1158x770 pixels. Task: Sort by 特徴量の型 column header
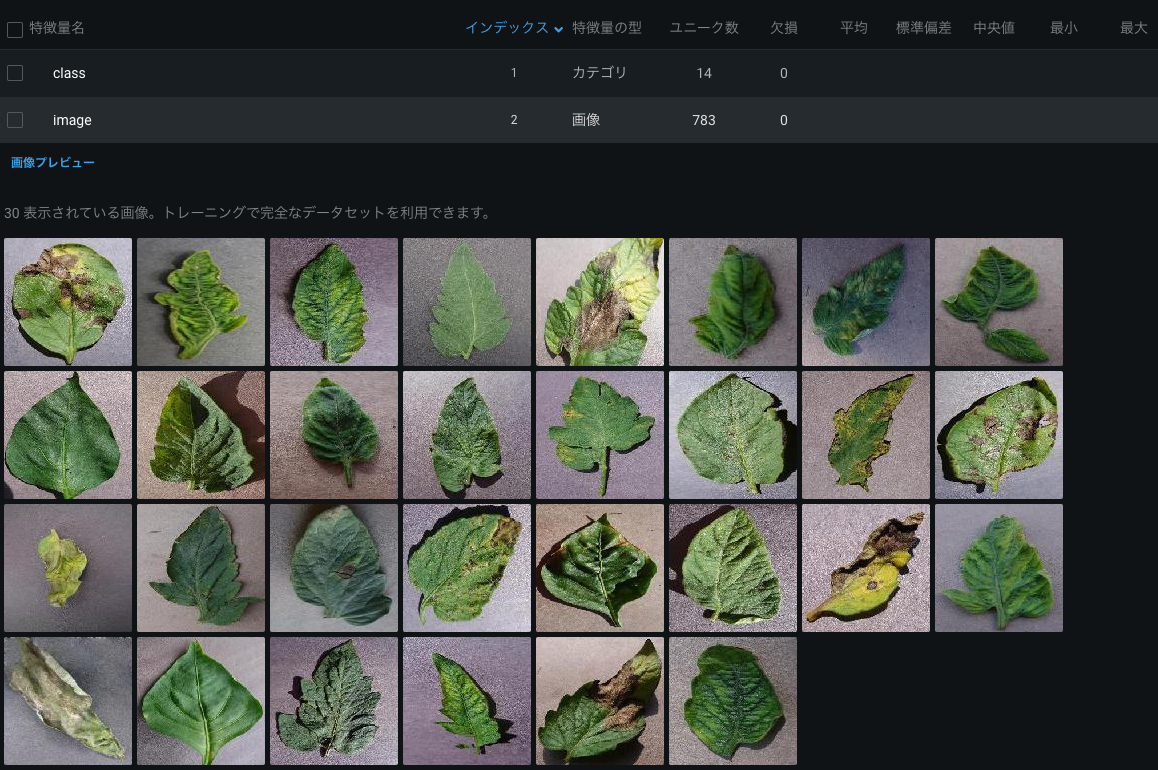(606, 28)
